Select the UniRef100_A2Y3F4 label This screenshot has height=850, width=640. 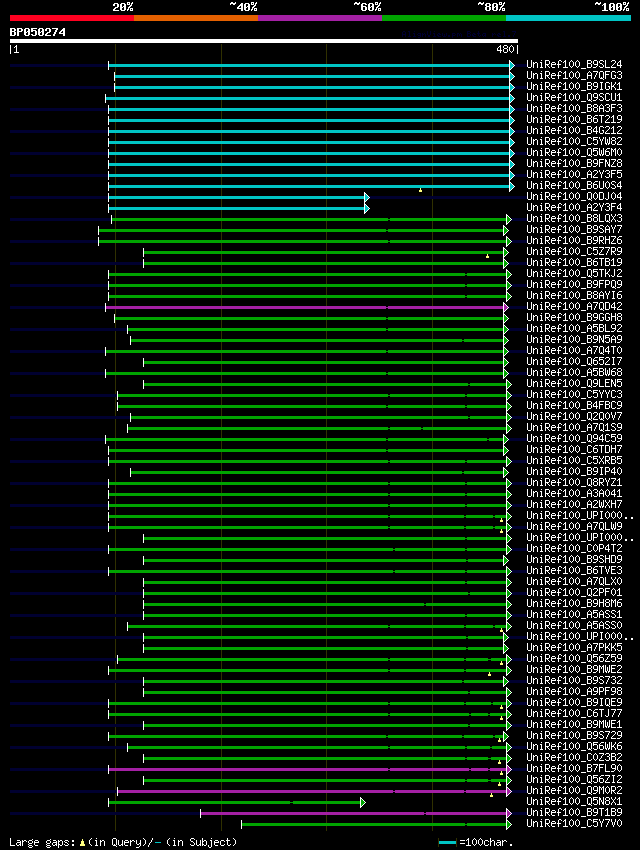[x=574, y=208]
